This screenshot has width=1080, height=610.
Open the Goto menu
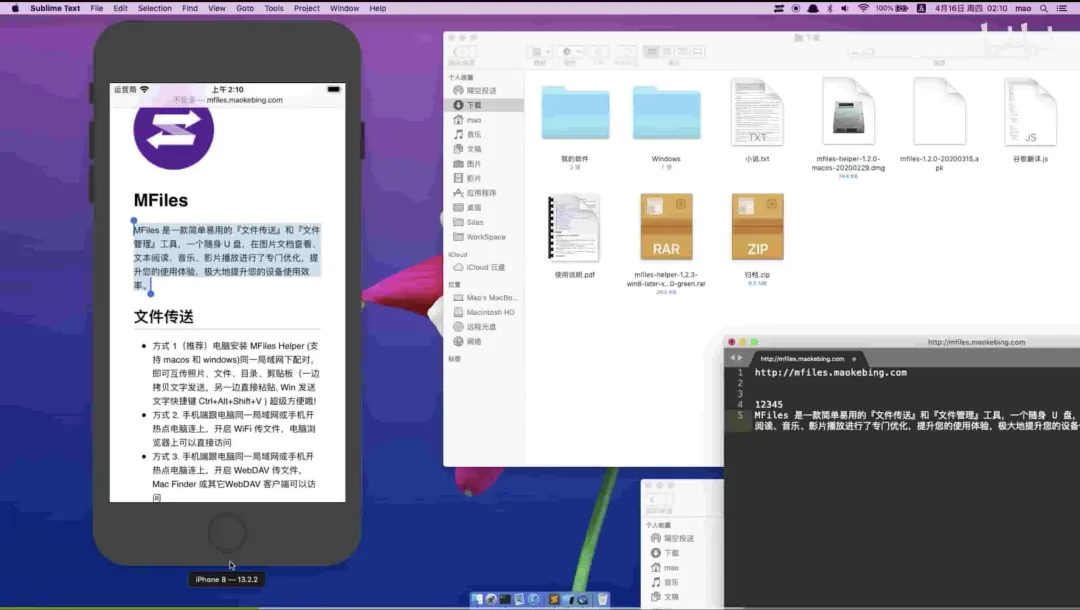point(245,8)
